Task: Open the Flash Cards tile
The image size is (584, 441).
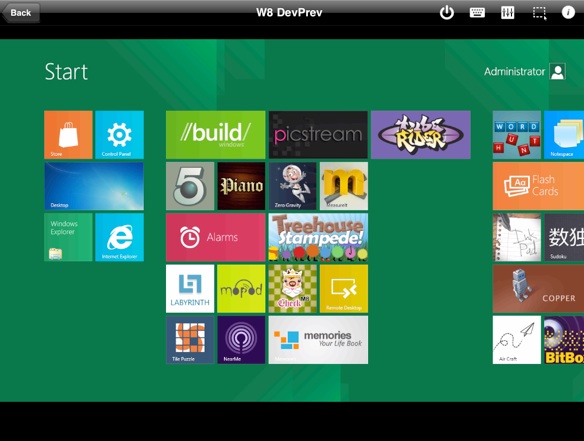Action: coord(538,186)
